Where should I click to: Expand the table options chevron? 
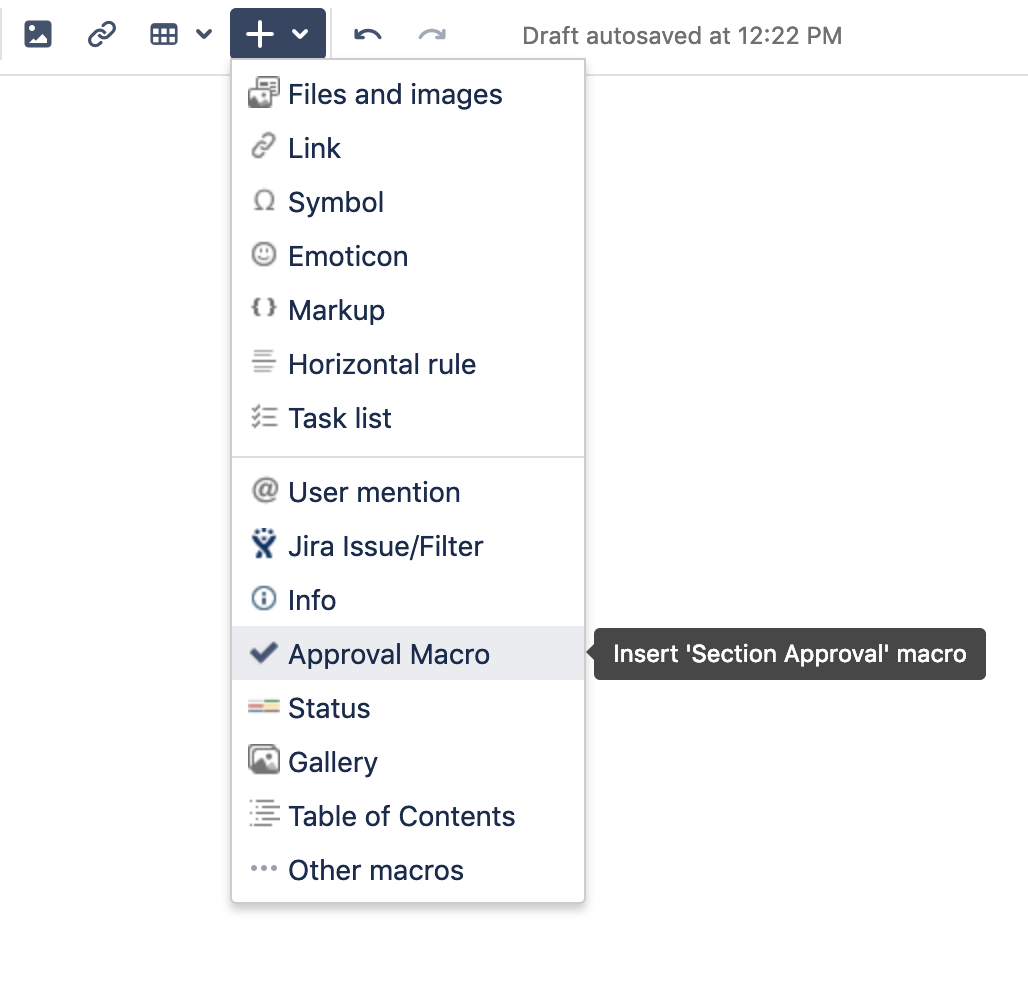pos(204,35)
